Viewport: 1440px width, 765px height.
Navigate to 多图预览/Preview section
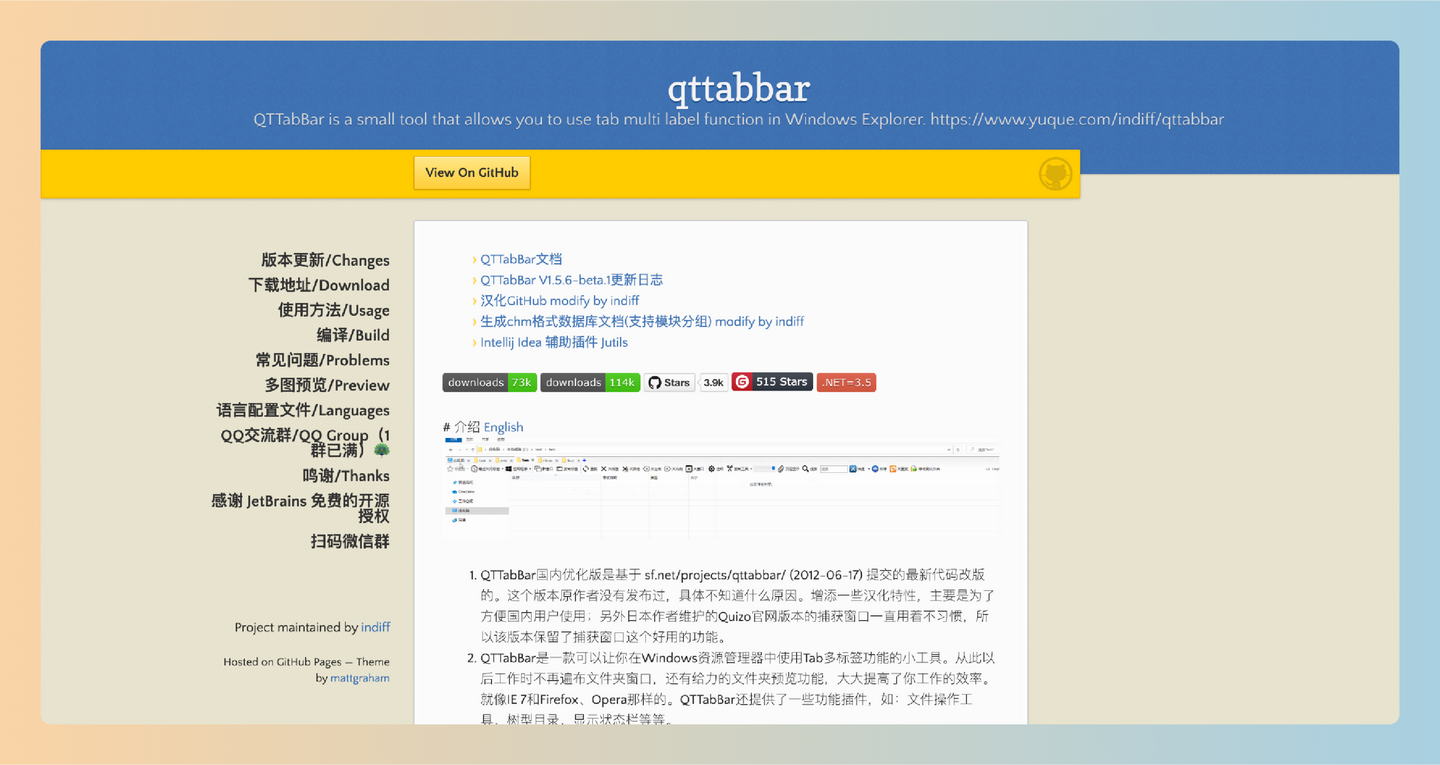[327, 385]
